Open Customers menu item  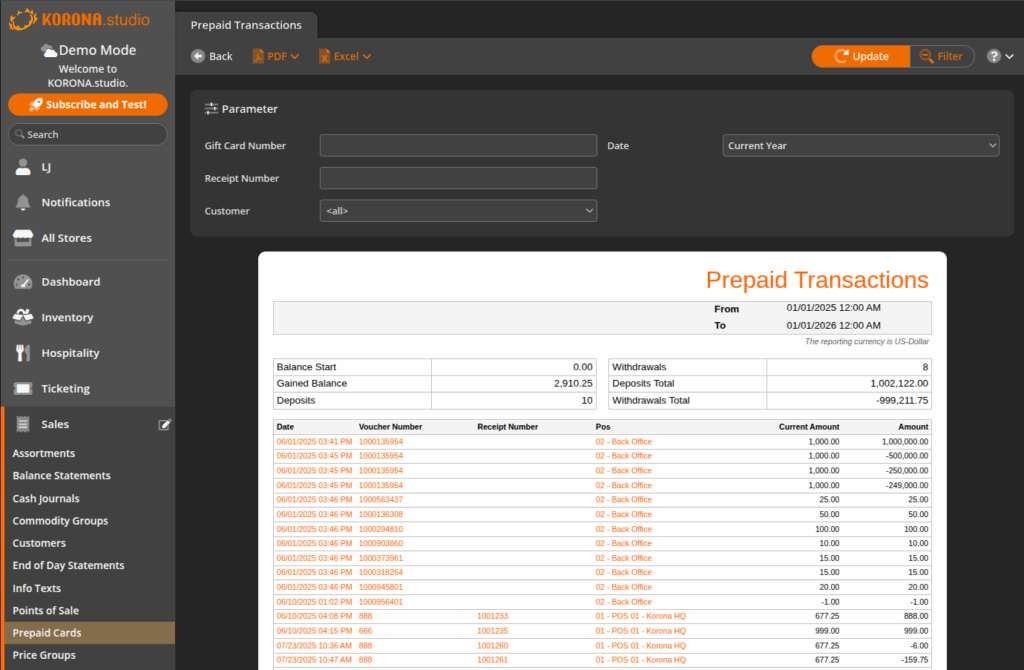point(39,543)
